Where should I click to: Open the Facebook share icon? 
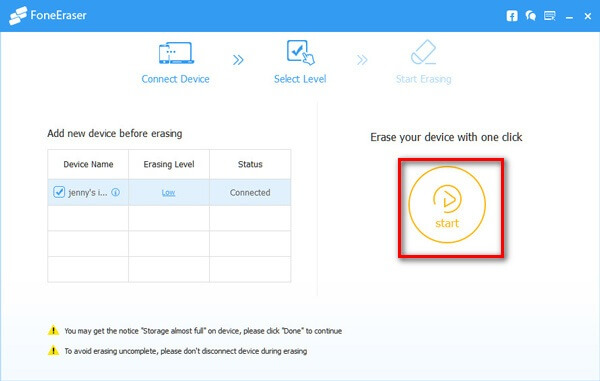click(512, 16)
